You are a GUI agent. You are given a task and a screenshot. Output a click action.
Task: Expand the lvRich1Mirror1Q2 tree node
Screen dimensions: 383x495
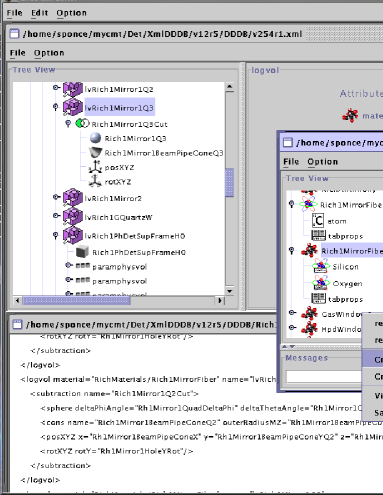[56, 88]
